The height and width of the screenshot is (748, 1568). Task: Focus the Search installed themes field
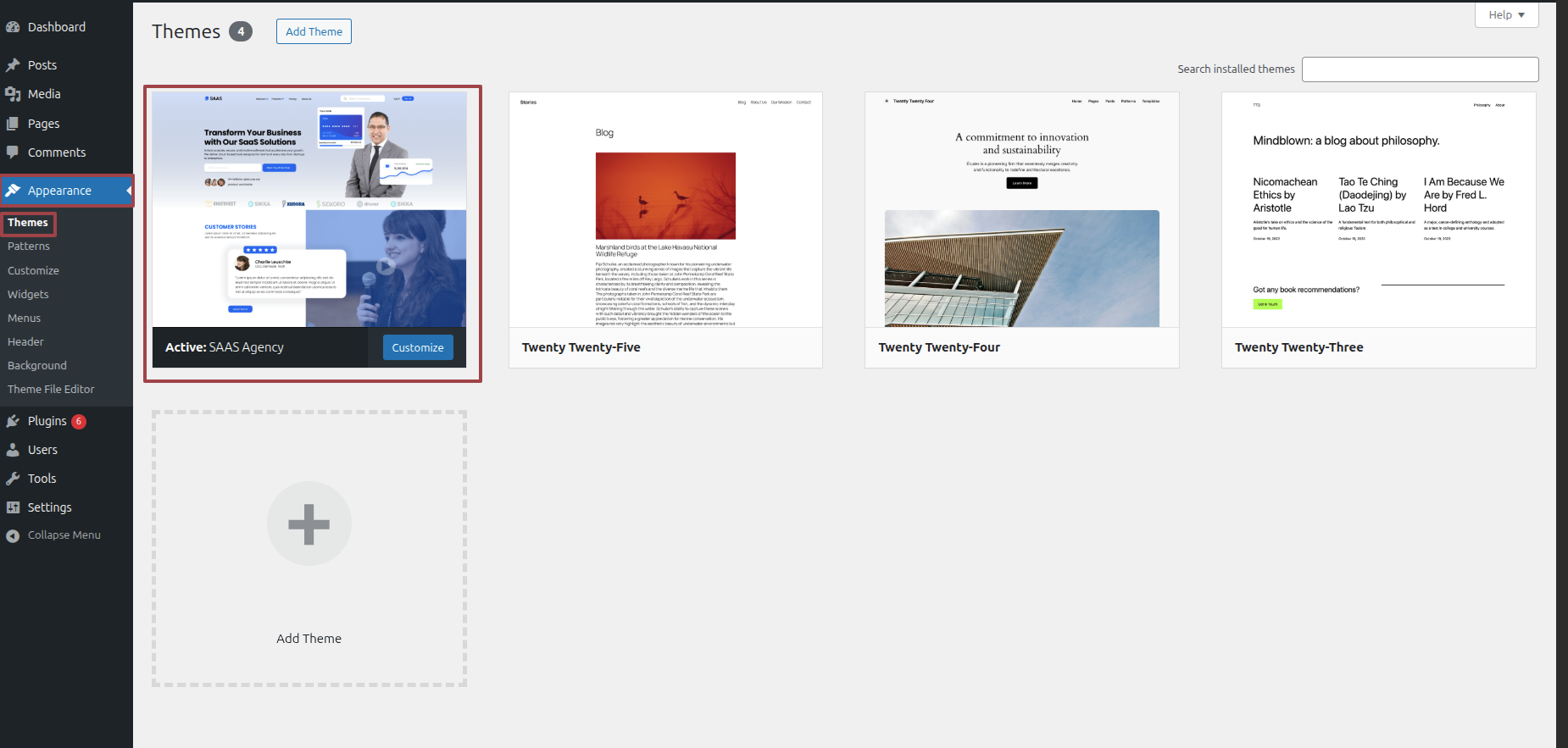coord(1420,69)
